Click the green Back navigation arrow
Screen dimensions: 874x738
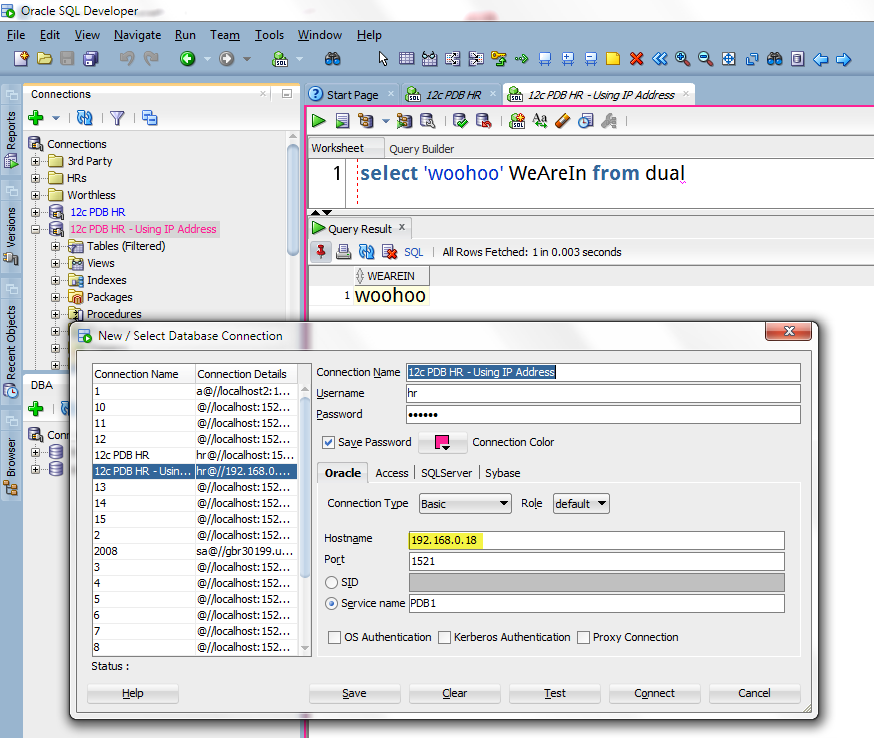(187, 59)
